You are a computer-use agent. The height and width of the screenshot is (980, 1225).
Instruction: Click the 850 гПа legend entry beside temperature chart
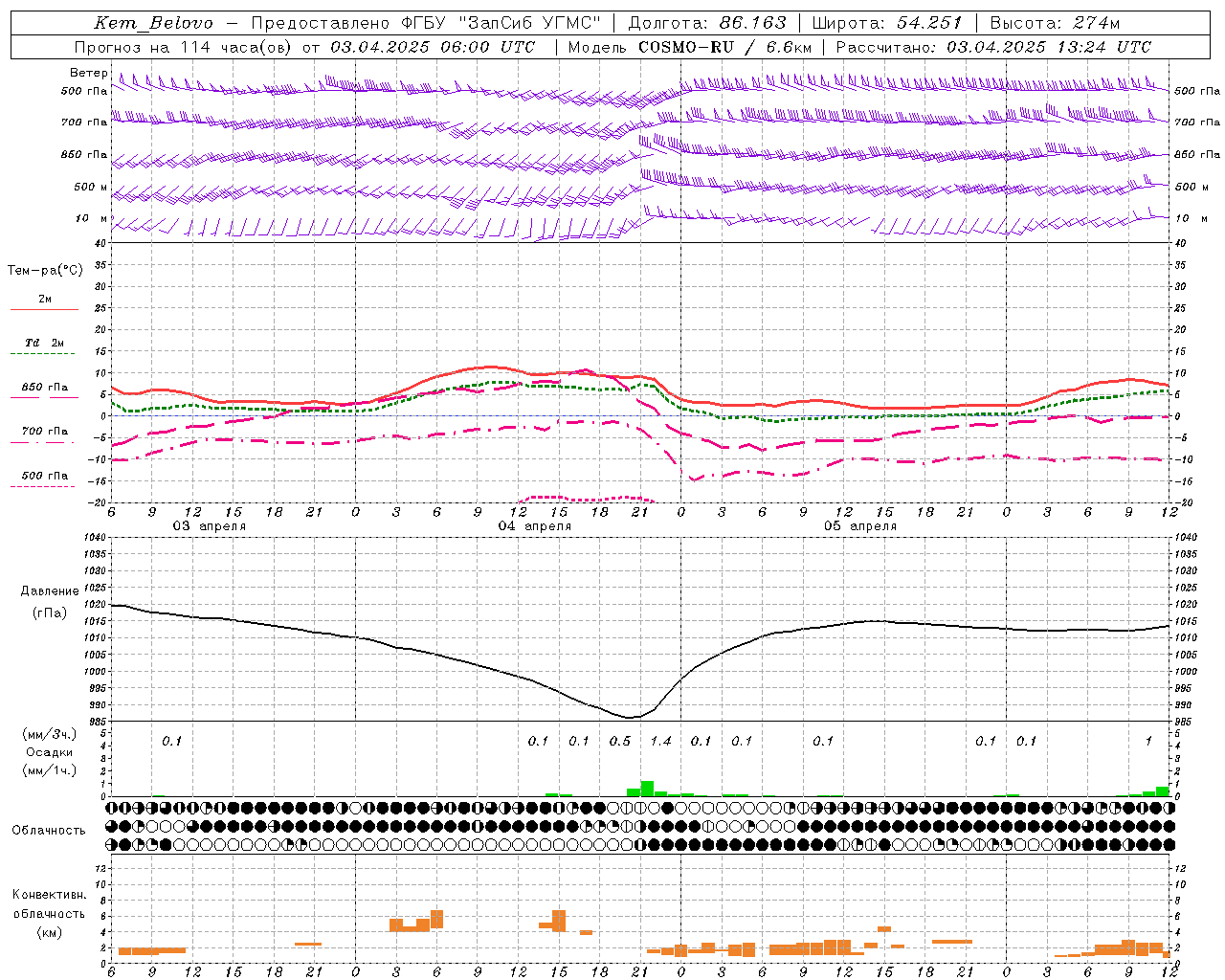pyautogui.click(x=45, y=388)
